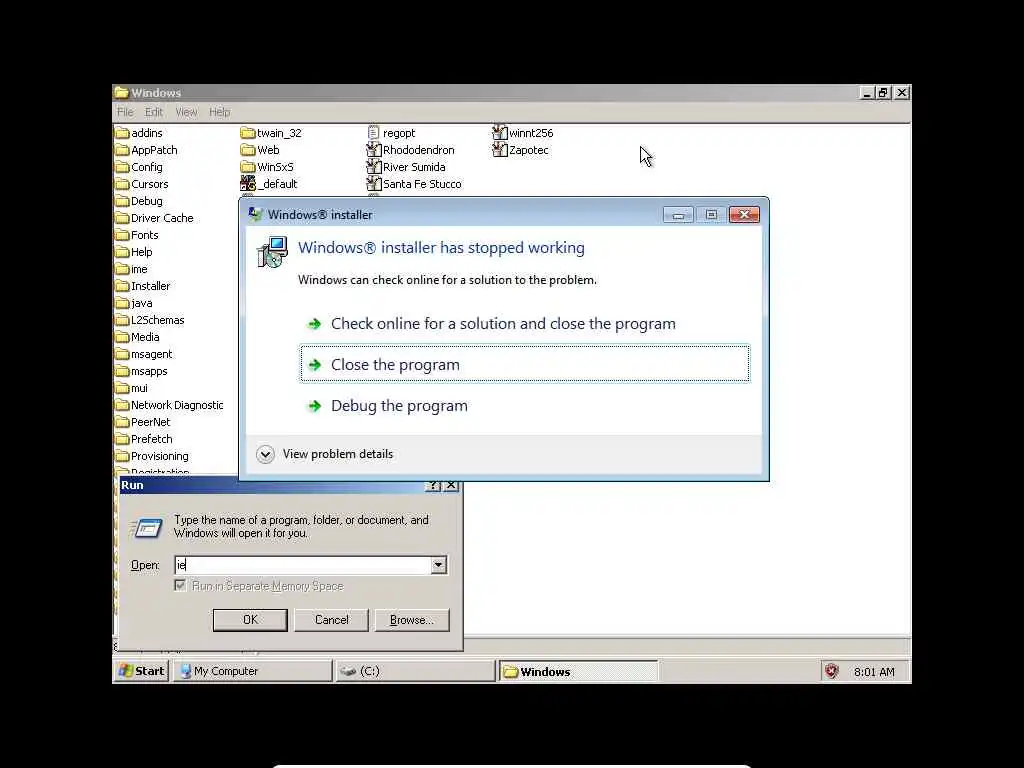Select the mui folder

[132, 388]
